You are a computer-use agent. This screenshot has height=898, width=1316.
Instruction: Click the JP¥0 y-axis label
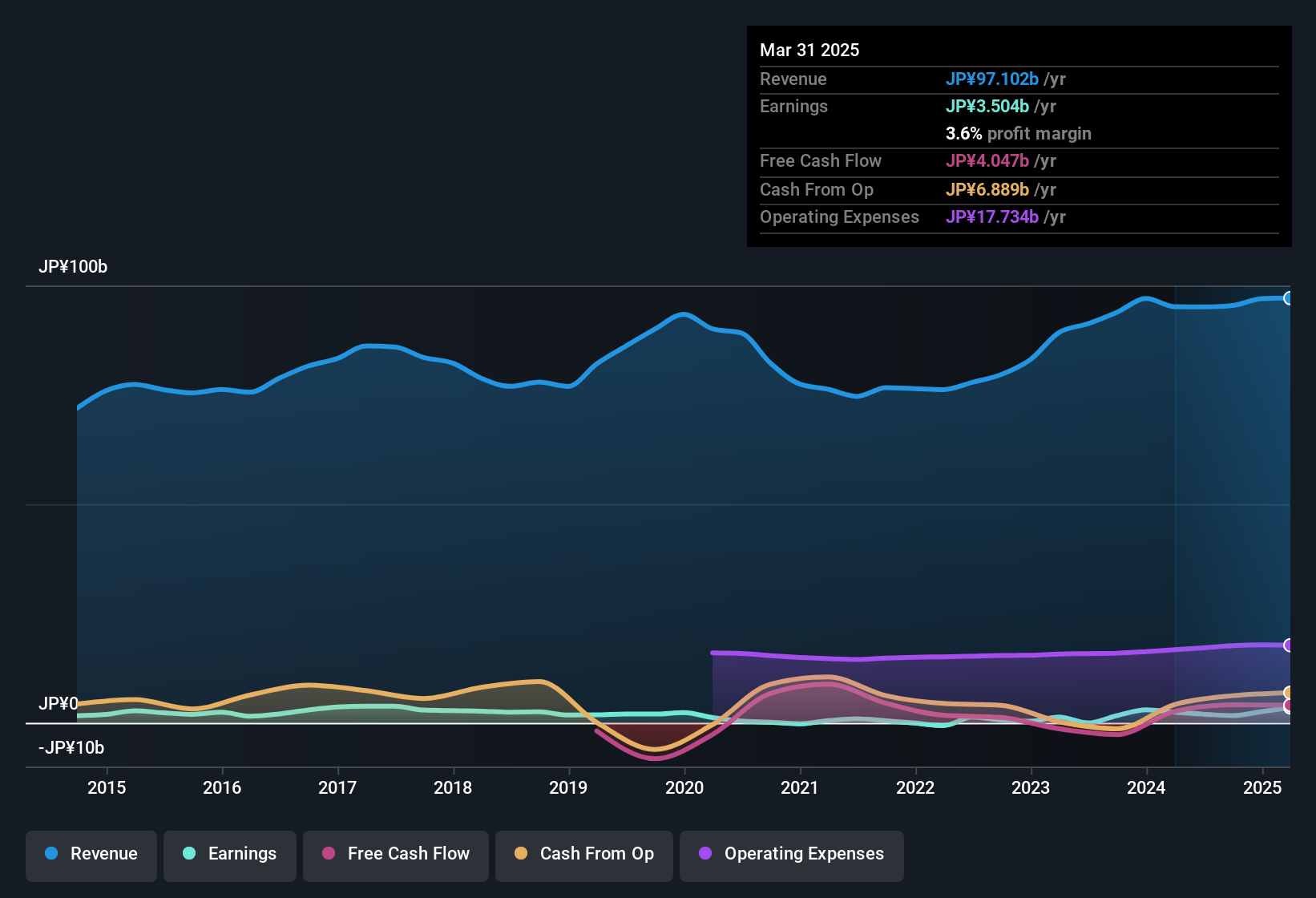[59, 703]
